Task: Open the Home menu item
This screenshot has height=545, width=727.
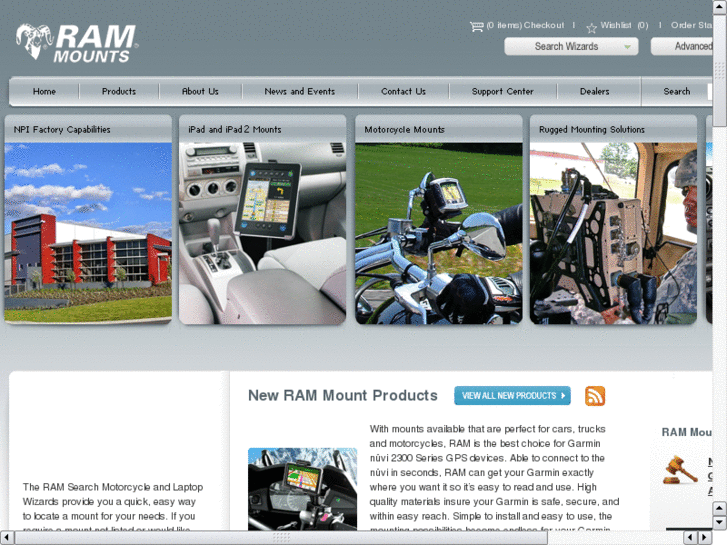Action: pos(44,91)
